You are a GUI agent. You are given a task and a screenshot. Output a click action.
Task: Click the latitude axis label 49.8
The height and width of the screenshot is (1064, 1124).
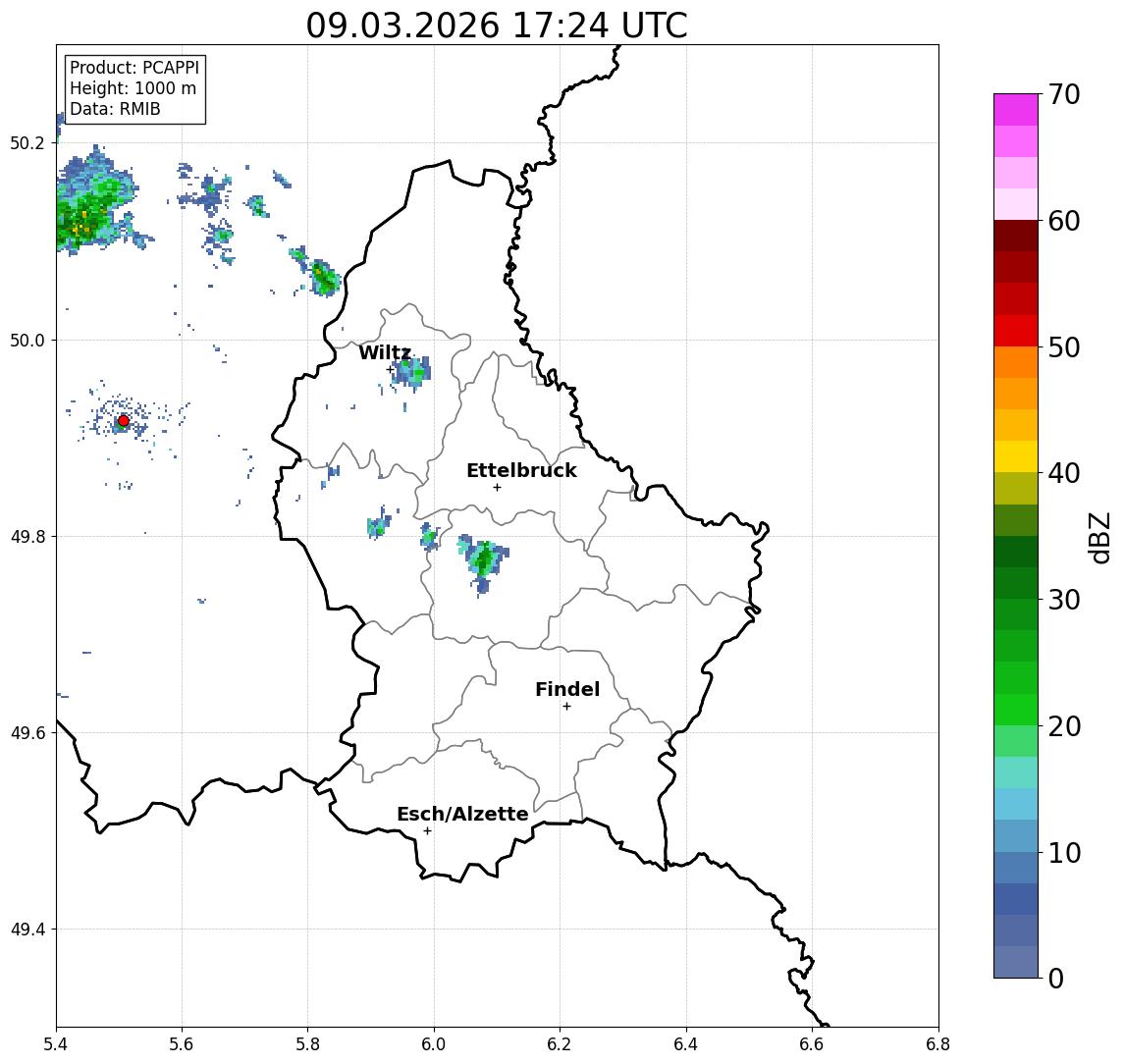click(x=27, y=536)
